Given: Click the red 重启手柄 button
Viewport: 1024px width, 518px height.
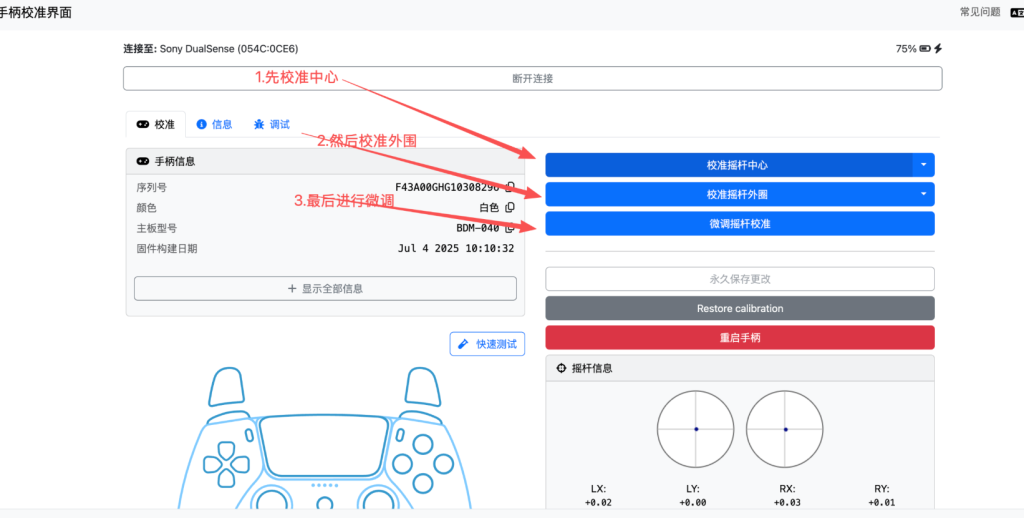Looking at the screenshot, I should [740, 338].
